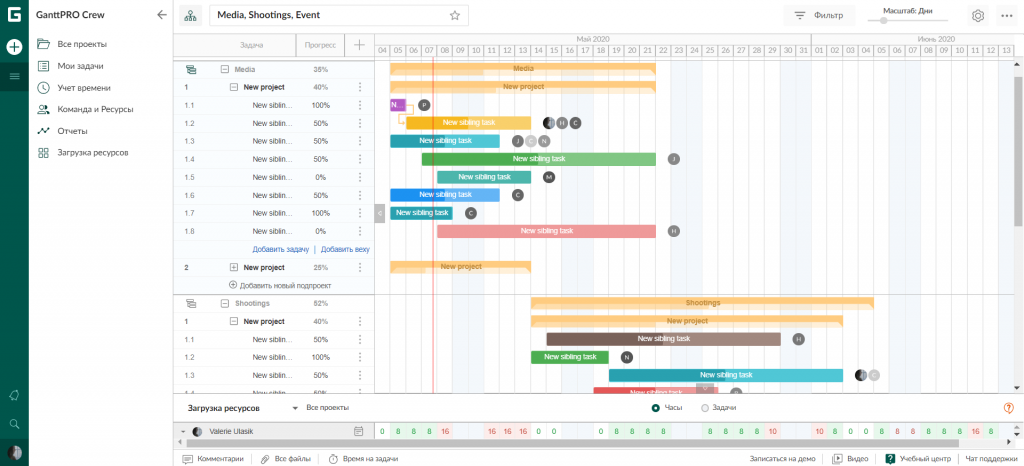Go to Отчеты in the sidebar
The image size is (1024, 466).
pyautogui.click(x=71, y=131)
